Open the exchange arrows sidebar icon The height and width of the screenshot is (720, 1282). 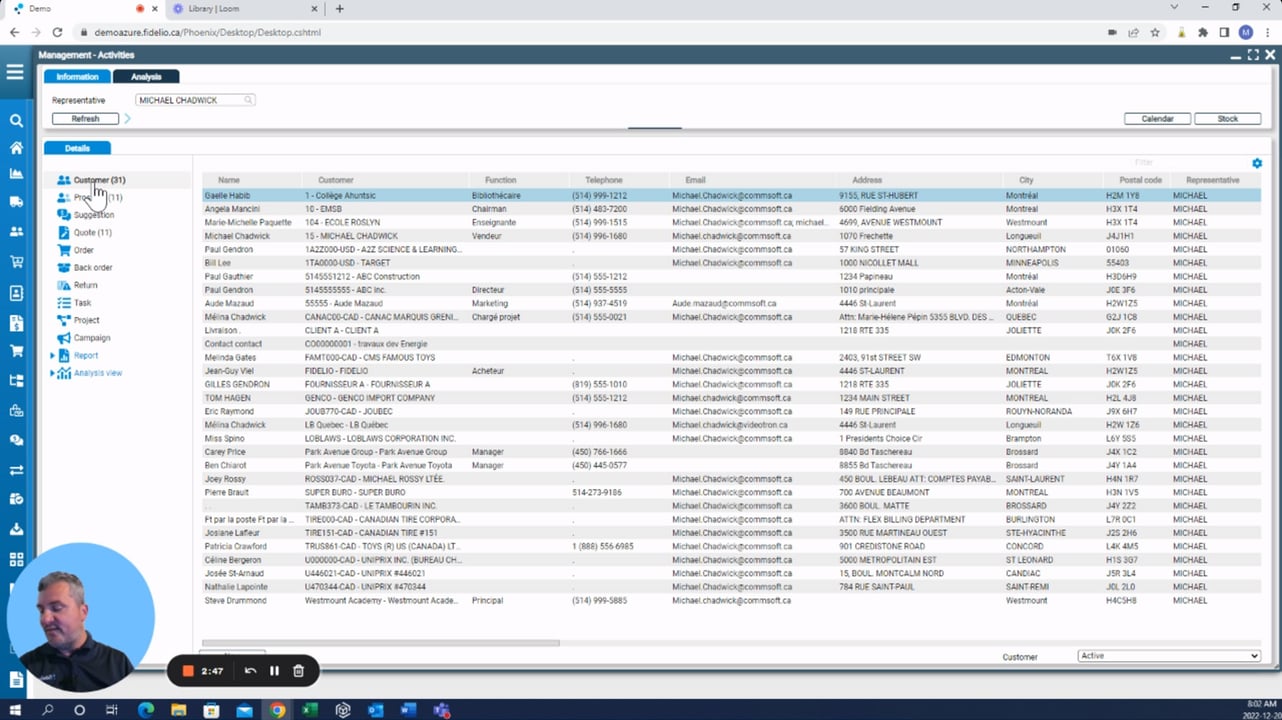(16, 470)
